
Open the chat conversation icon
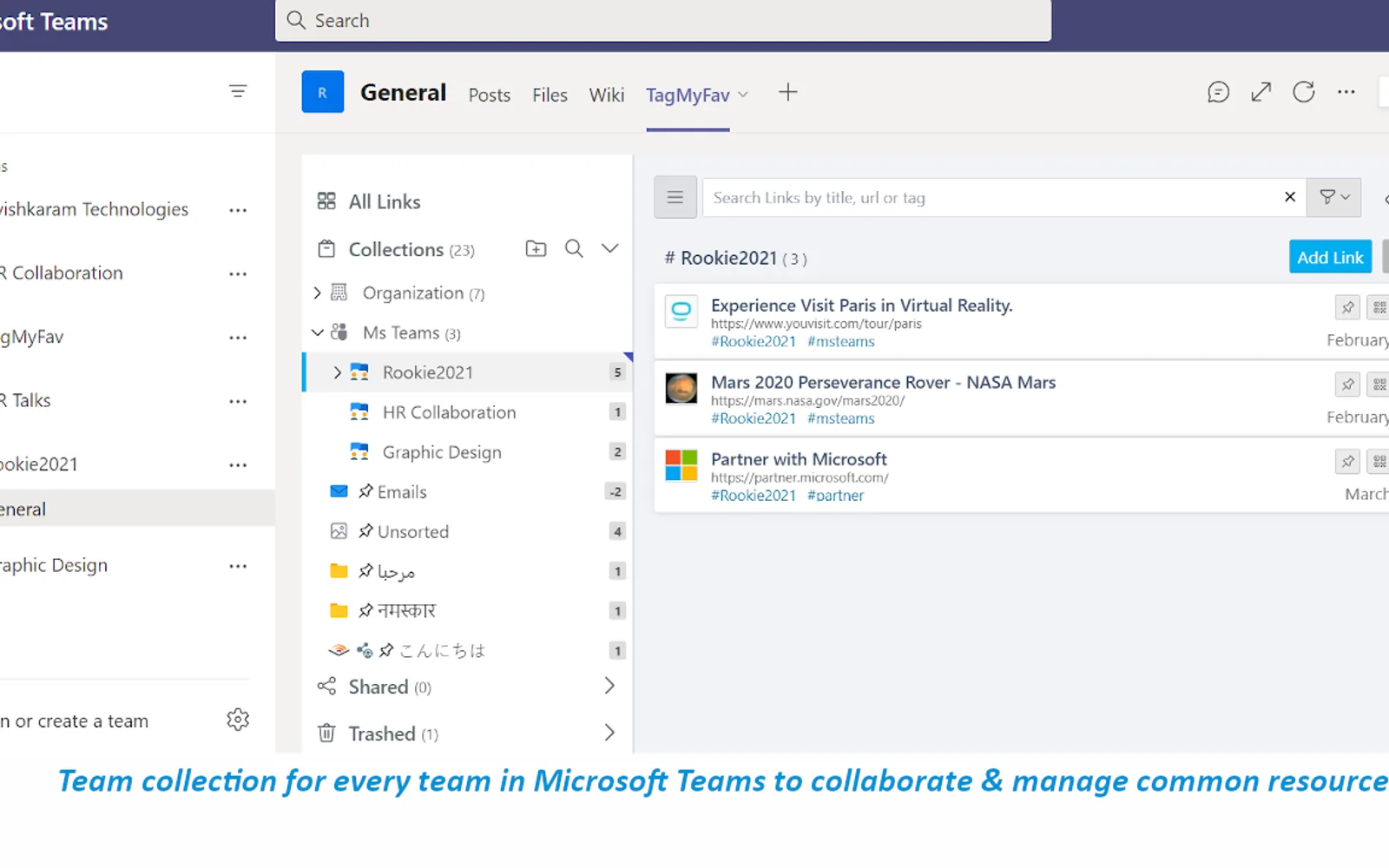1218,92
